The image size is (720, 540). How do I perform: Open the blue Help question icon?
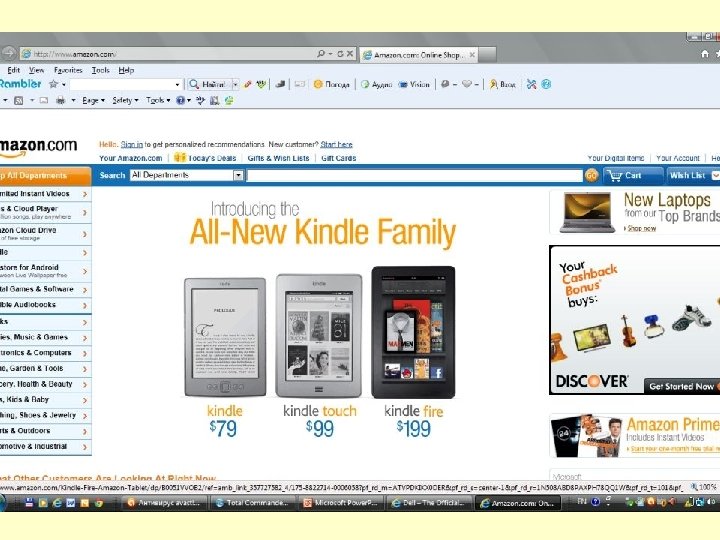[x=180, y=100]
